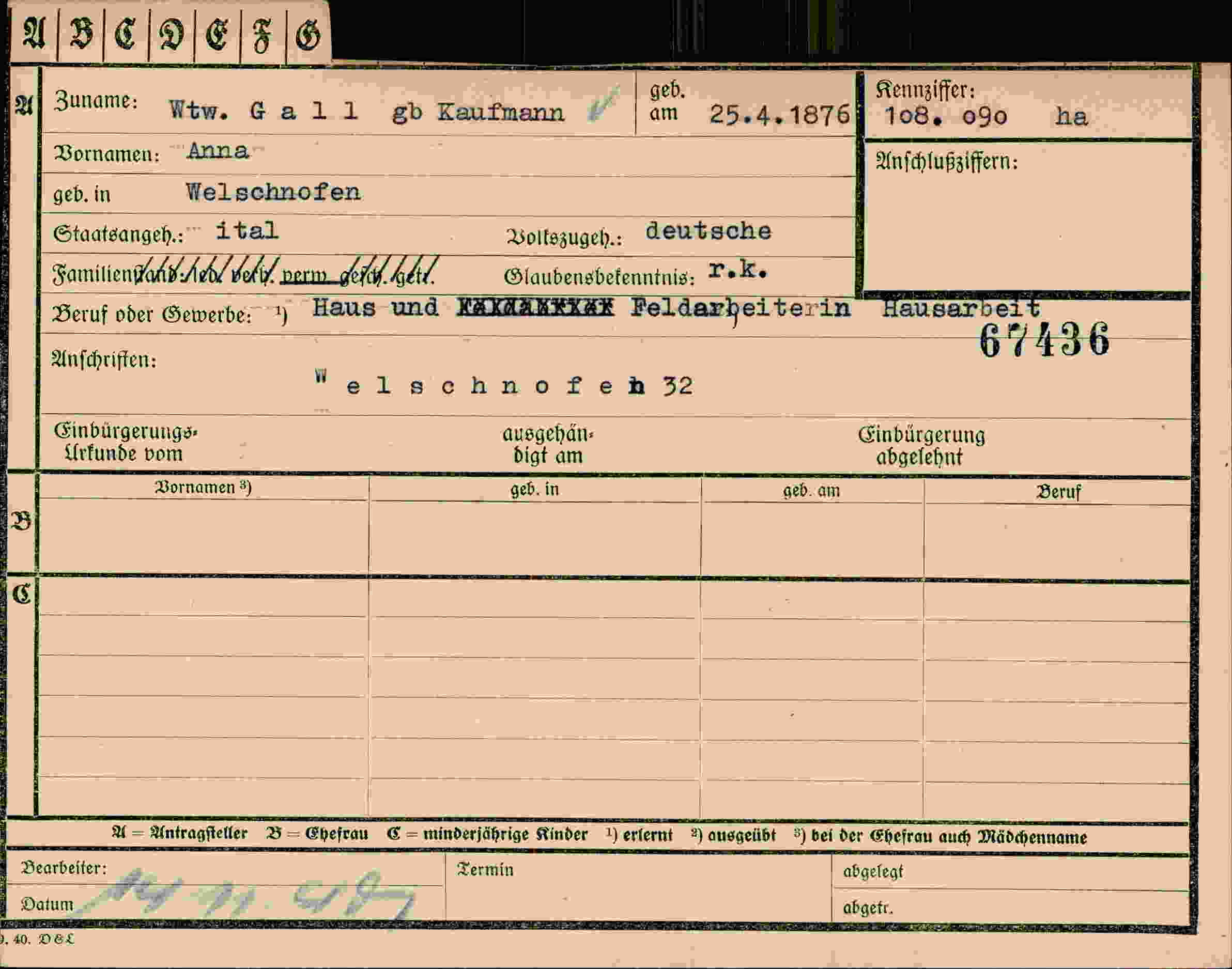The width and height of the screenshot is (1232, 969).
Task: Click the 'Anschriften:' label
Action: (104, 360)
